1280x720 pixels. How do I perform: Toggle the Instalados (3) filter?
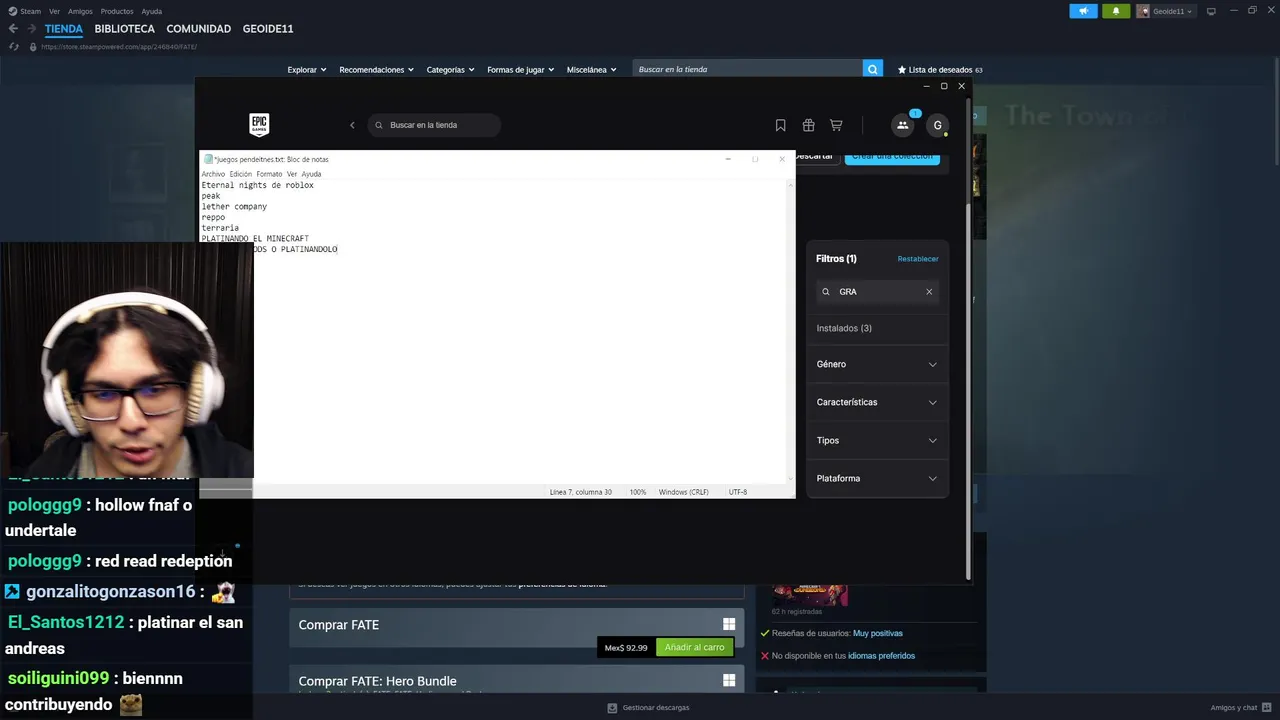[x=844, y=328]
